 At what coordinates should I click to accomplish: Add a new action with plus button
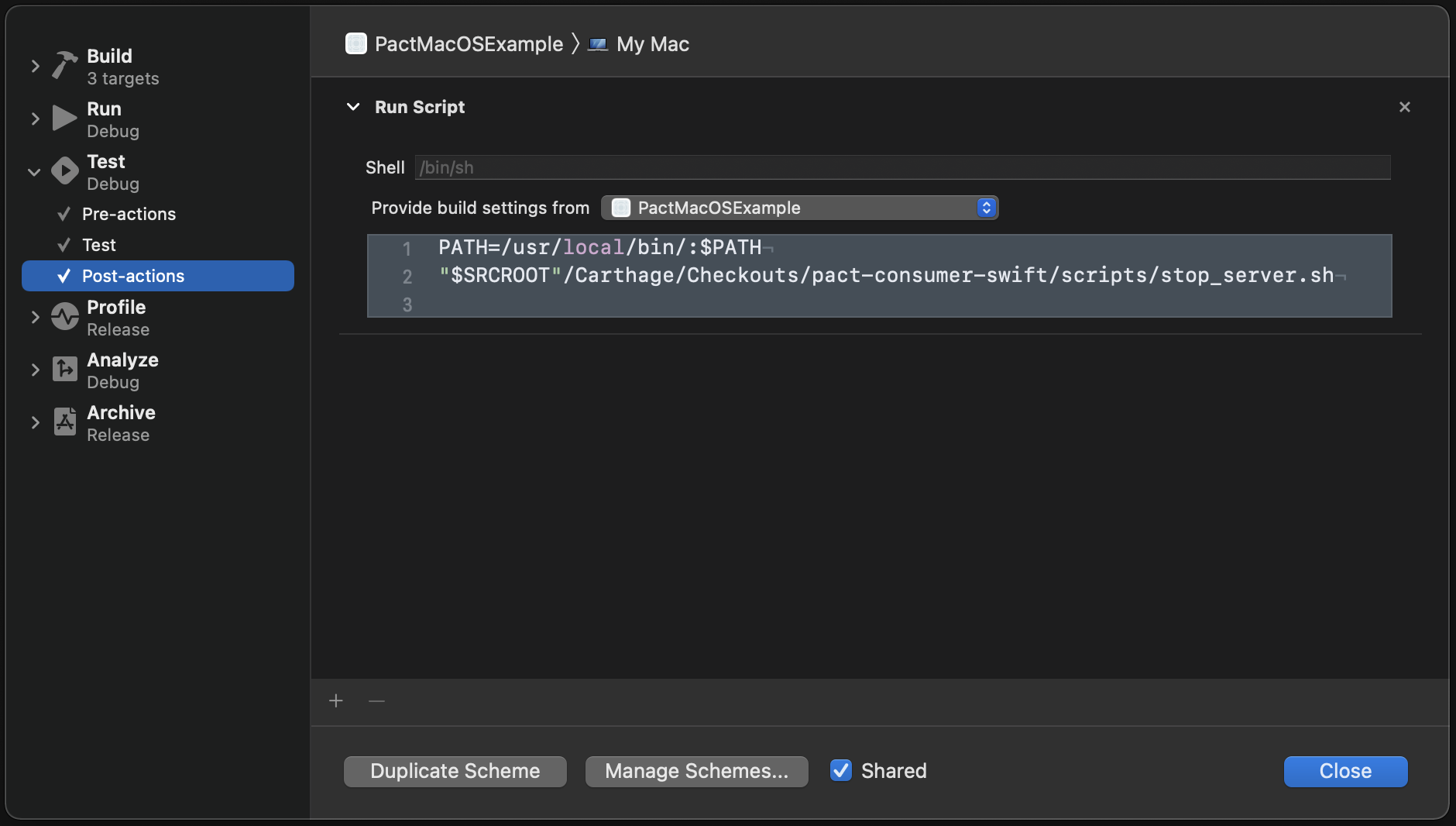[x=336, y=700]
